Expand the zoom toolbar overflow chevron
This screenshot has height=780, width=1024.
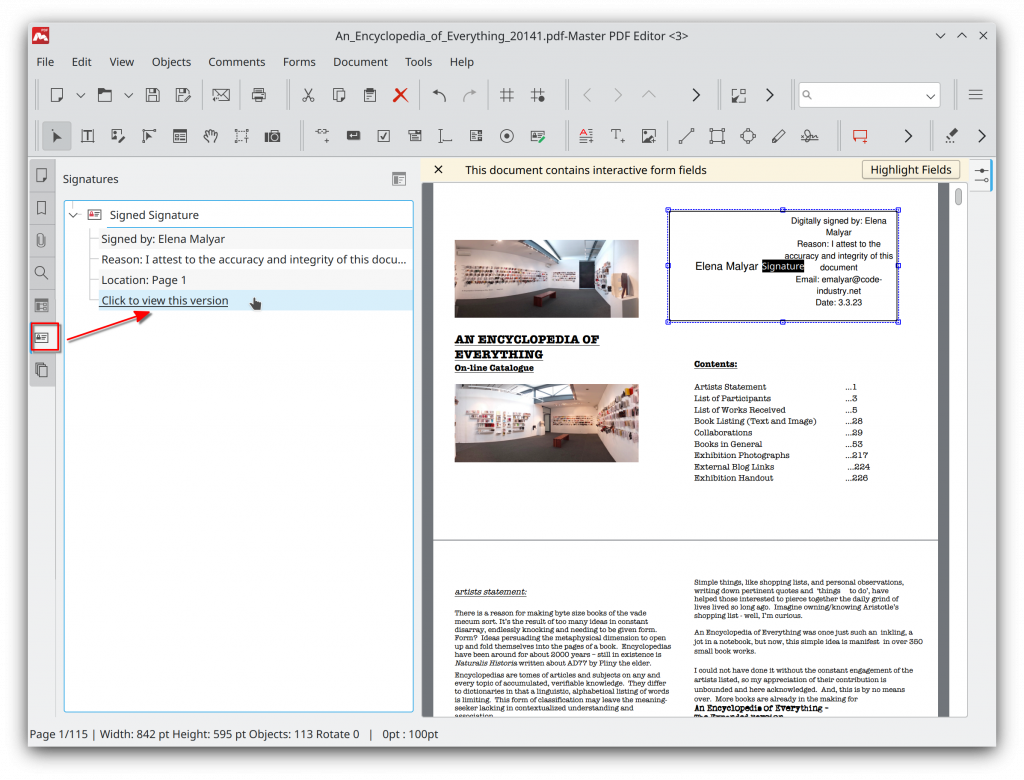tap(770, 95)
